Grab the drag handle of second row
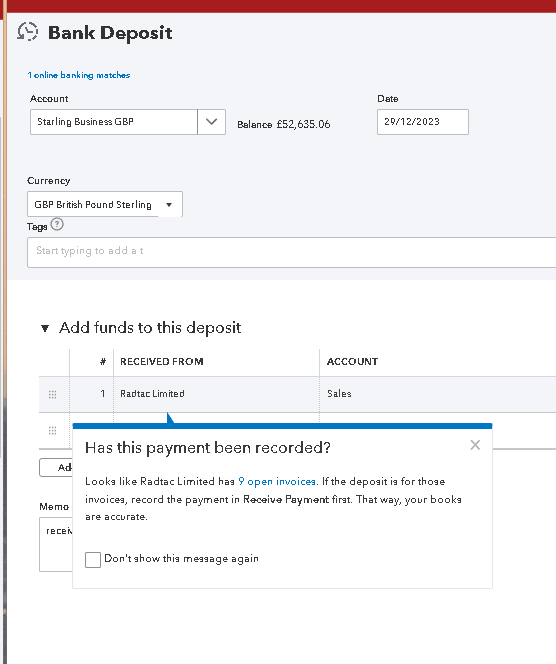The width and height of the screenshot is (556, 664). 53,431
